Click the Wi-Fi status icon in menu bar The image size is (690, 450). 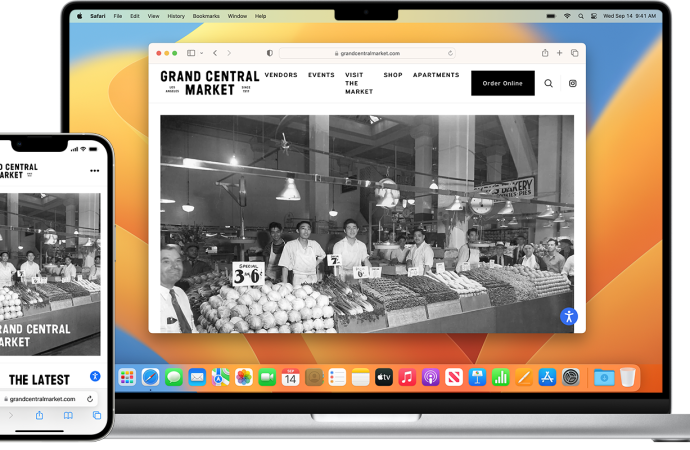point(567,16)
